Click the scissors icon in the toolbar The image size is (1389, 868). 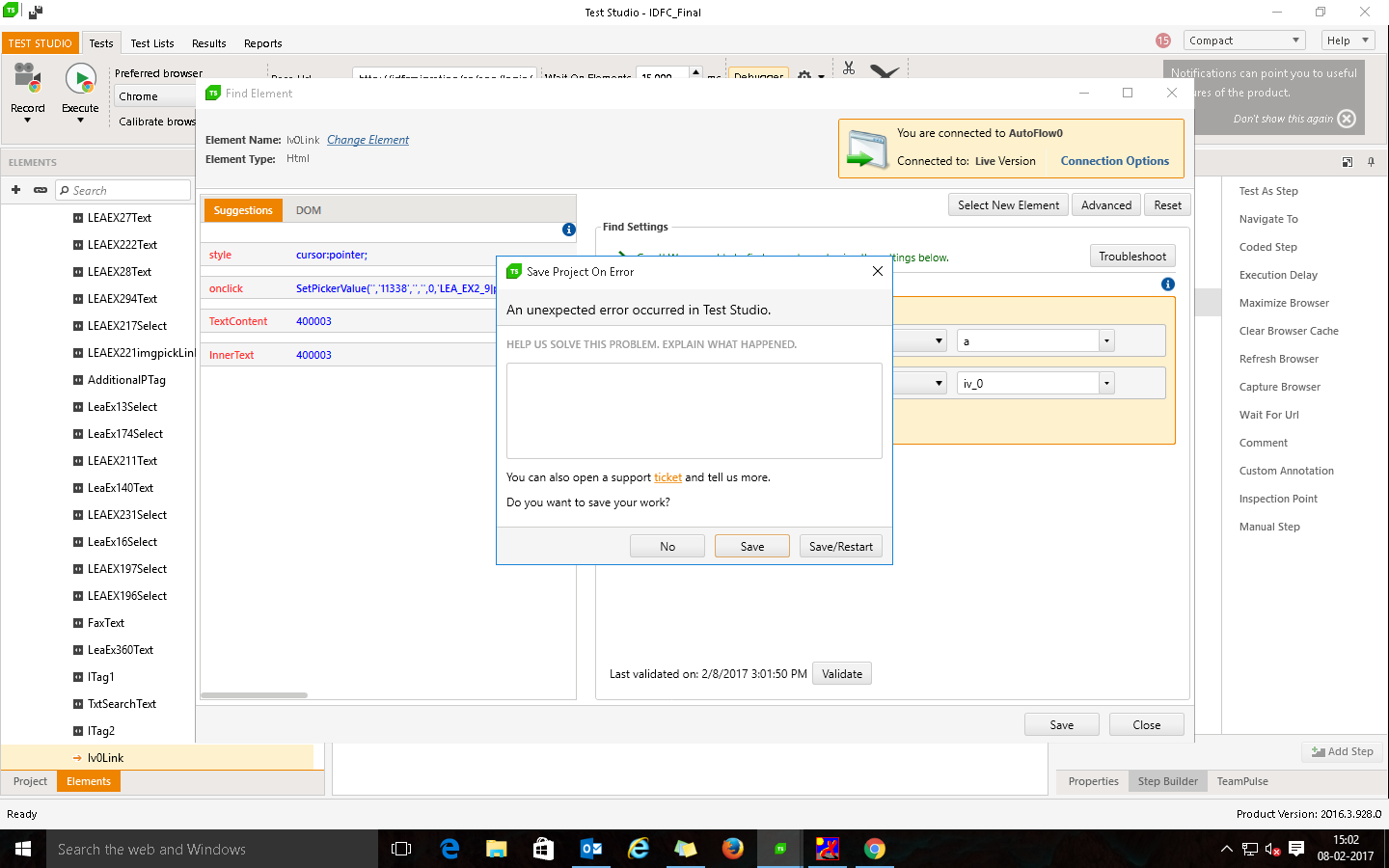[849, 68]
